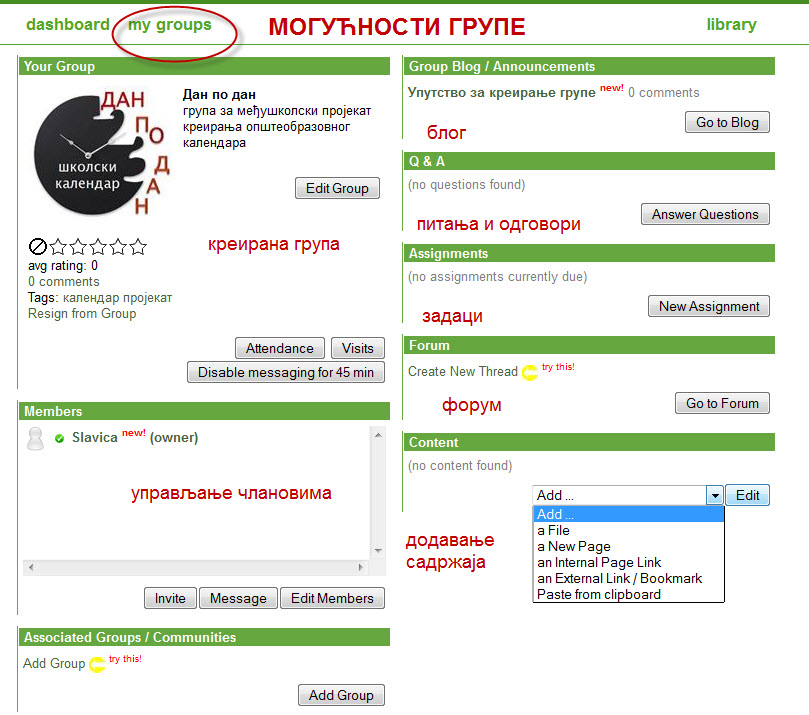The image size is (809, 715).
Task: Open the library tab
Action: pyautogui.click(x=731, y=25)
